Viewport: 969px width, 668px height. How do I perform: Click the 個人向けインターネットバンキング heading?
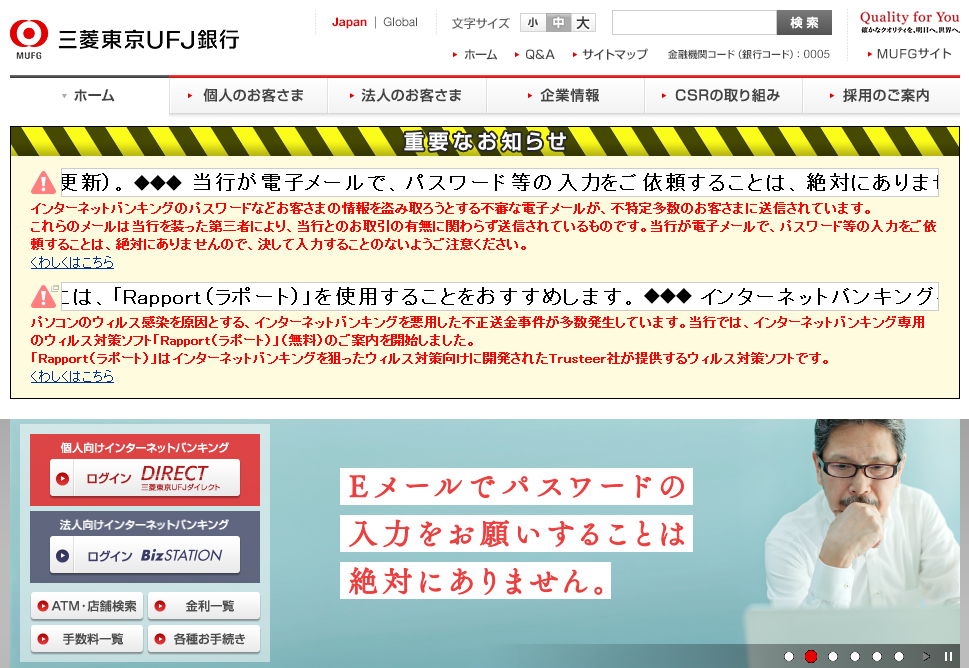tap(145, 447)
